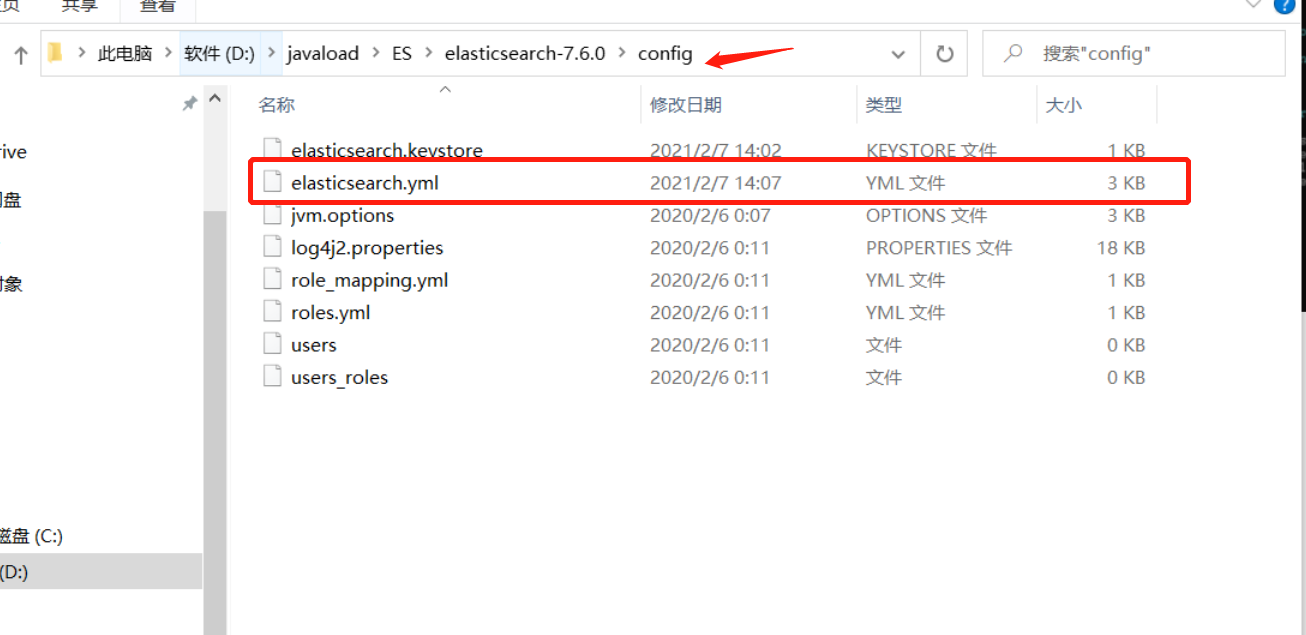Click the role_mapping.yml file name
Screen dimensions: 1306x635
coord(370,280)
